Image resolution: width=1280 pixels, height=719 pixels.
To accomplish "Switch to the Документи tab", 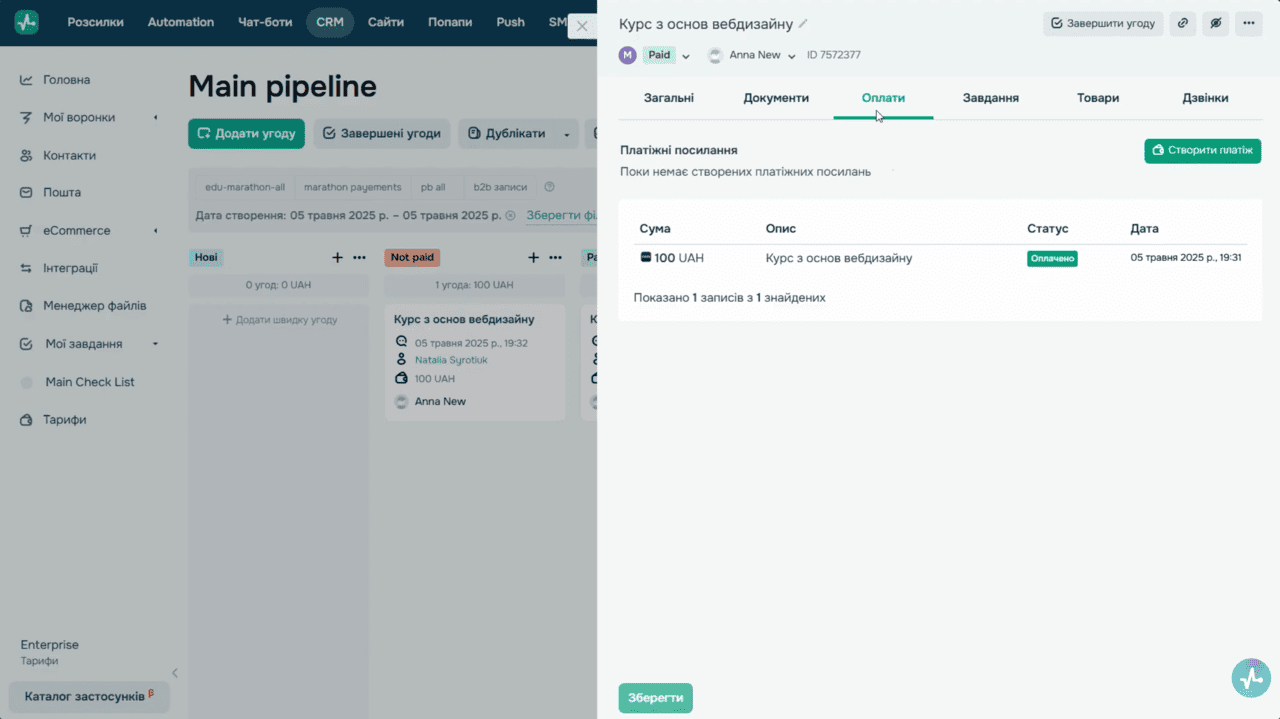I will coord(776,98).
